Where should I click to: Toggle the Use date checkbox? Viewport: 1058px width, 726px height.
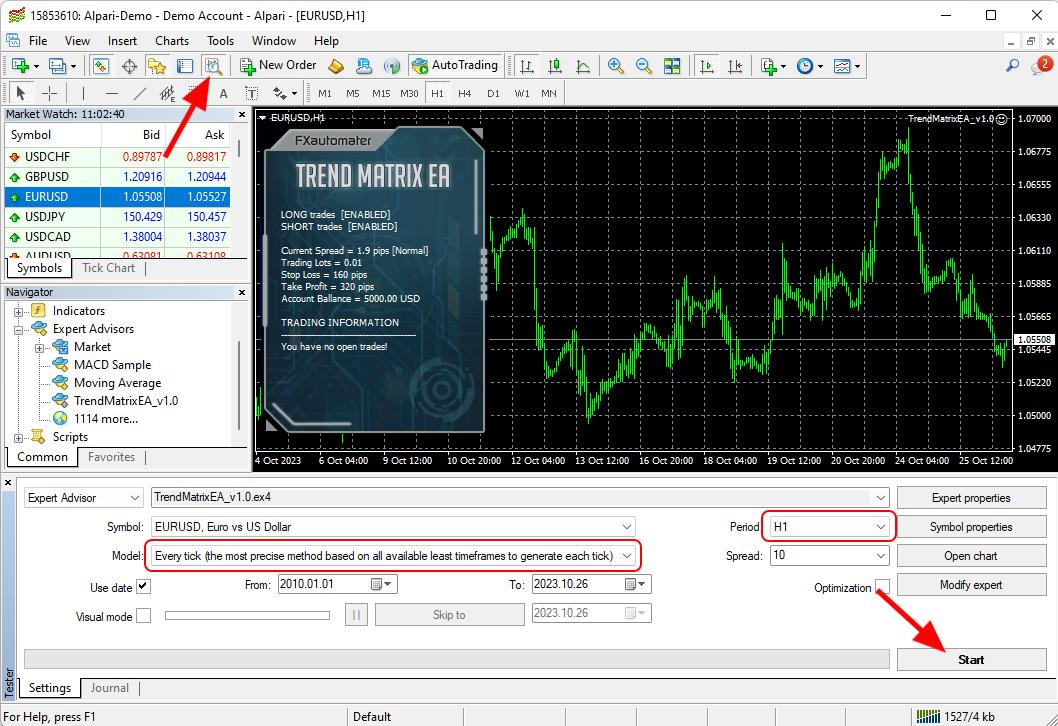click(143, 586)
